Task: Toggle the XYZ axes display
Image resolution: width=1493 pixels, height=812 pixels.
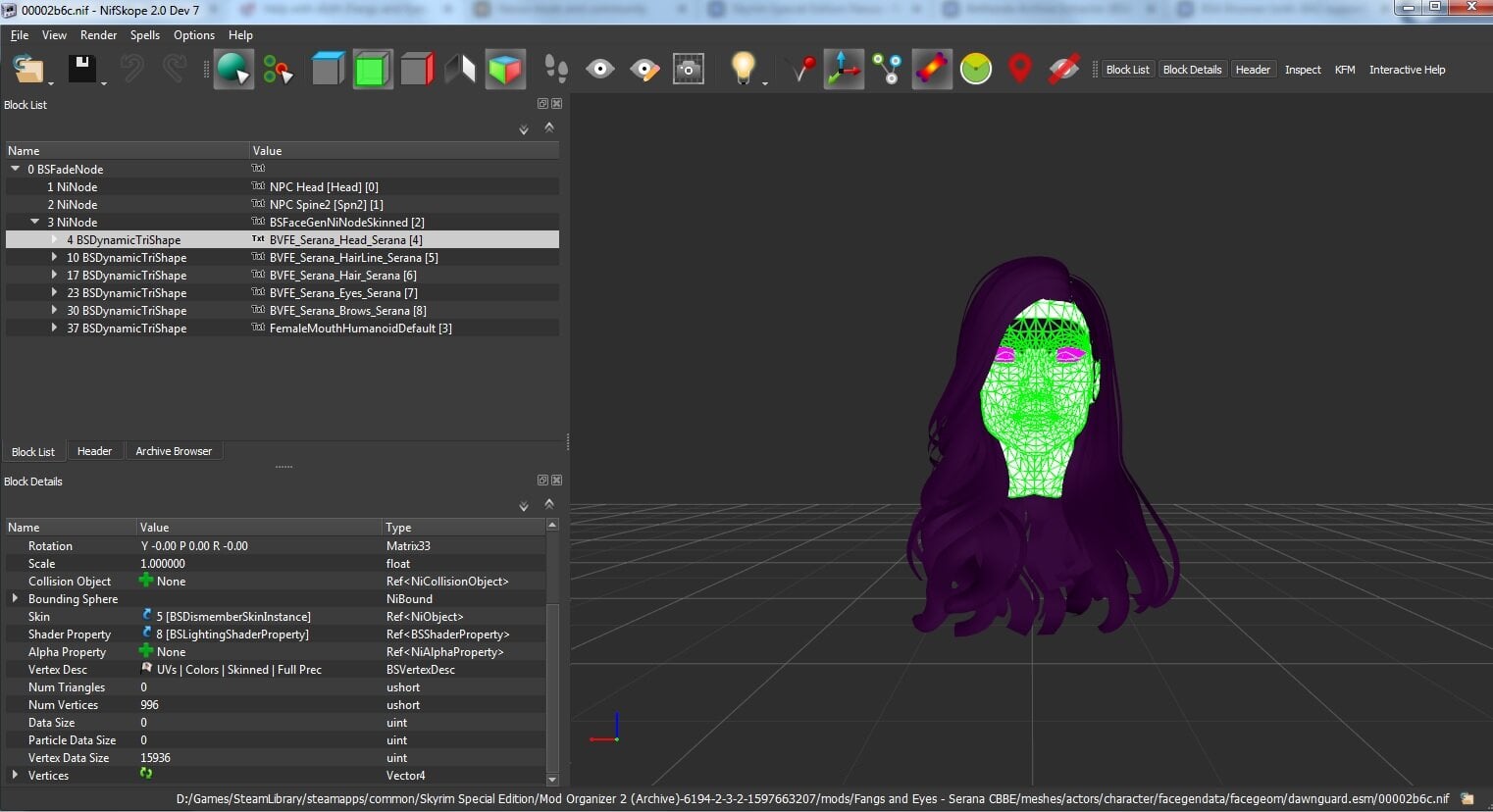Action: [x=844, y=70]
